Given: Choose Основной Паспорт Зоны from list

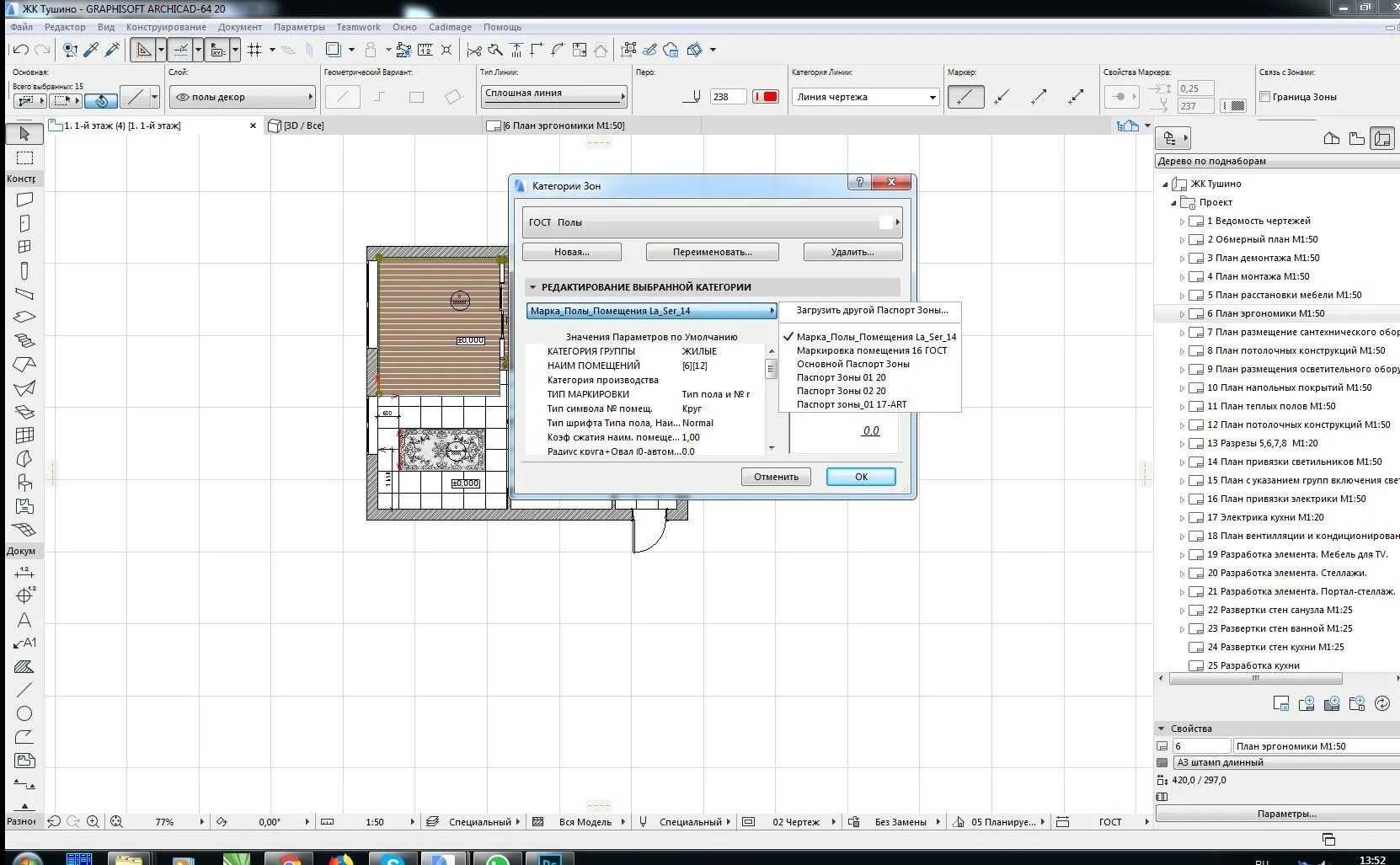Looking at the screenshot, I should point(852,364).
